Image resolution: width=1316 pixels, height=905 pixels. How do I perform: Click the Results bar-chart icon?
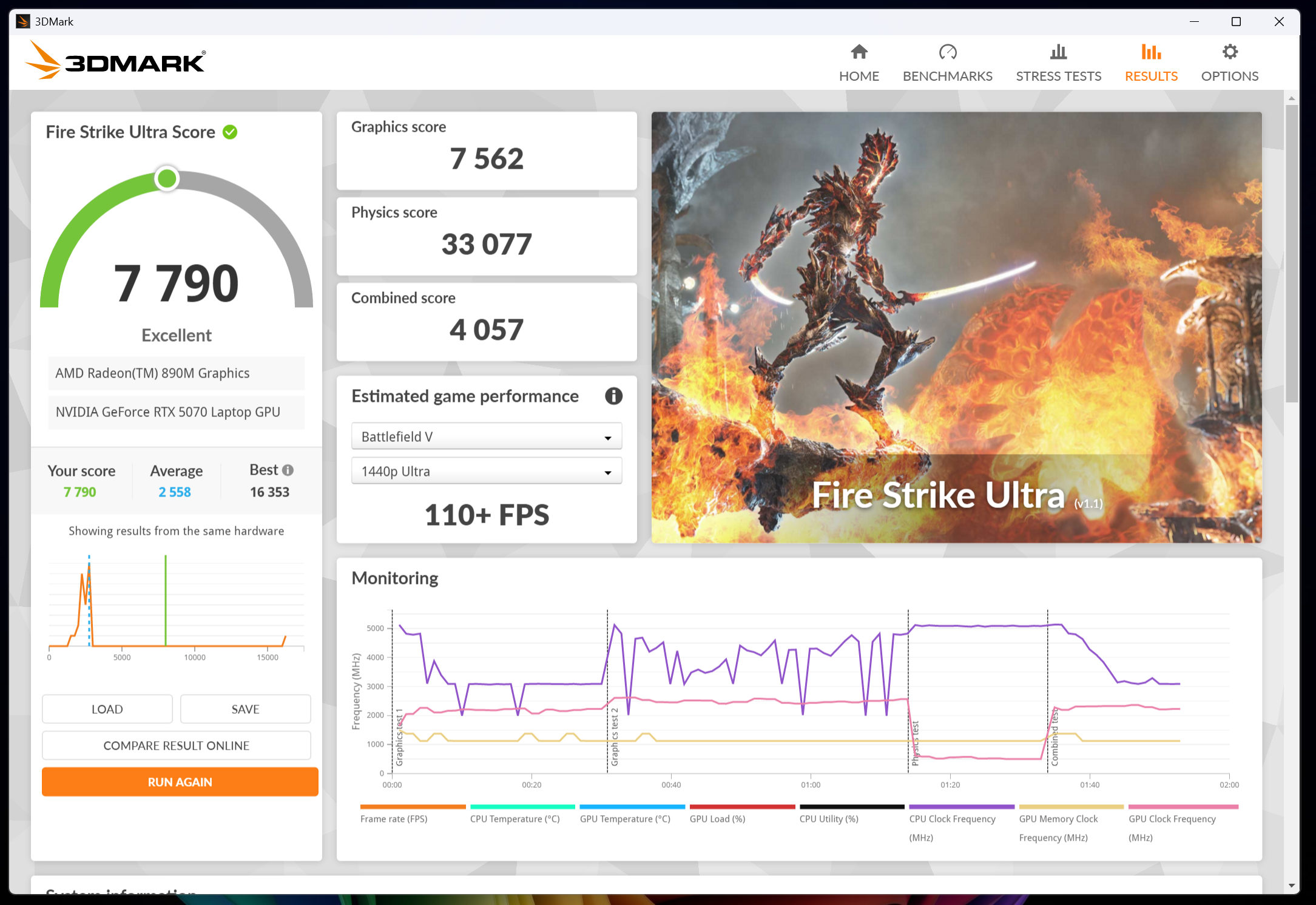pyautogui.click(x=1151, y=52)
